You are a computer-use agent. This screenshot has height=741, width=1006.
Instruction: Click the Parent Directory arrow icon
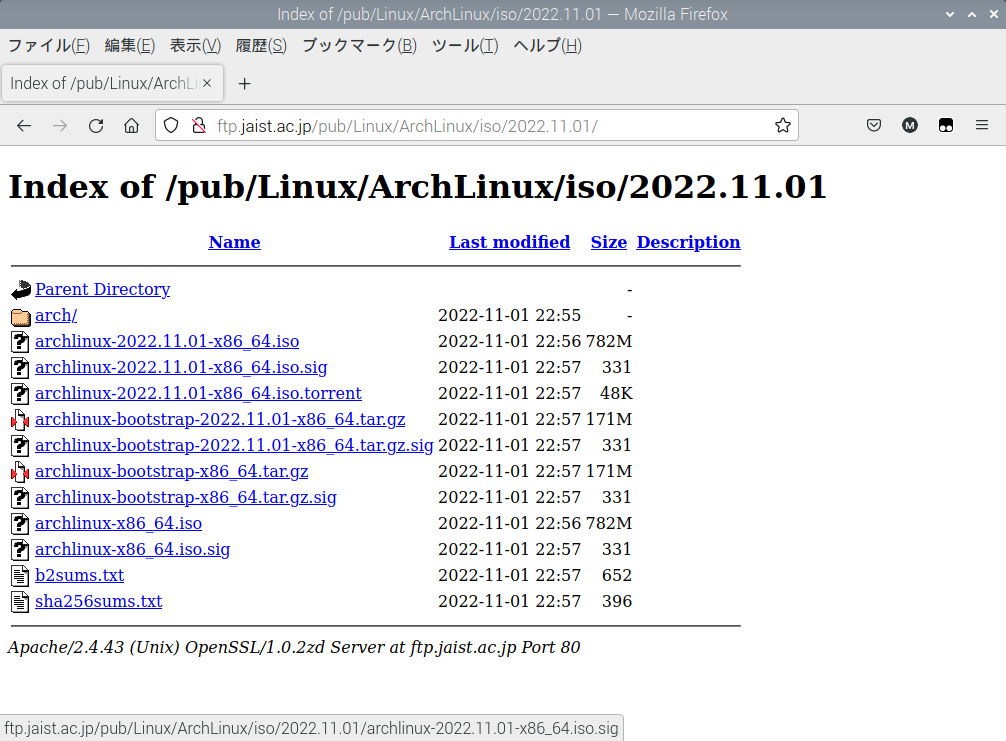(19, 289)
